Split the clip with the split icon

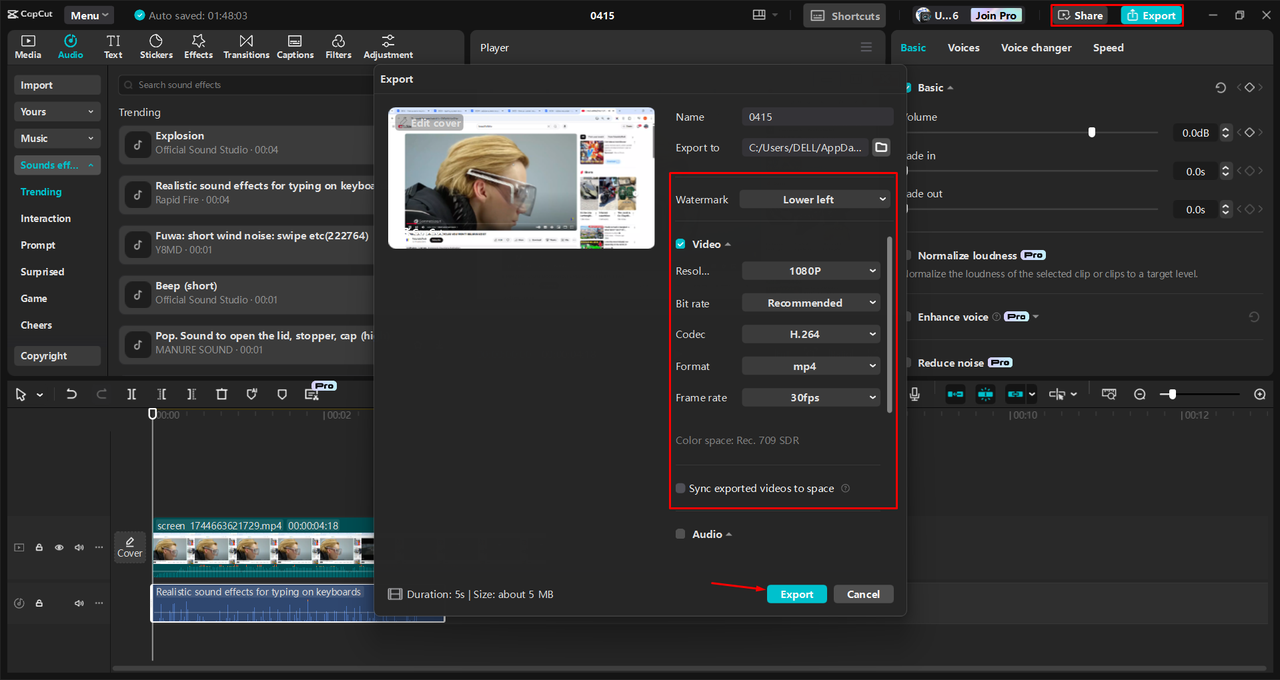(x=131, y=393)
